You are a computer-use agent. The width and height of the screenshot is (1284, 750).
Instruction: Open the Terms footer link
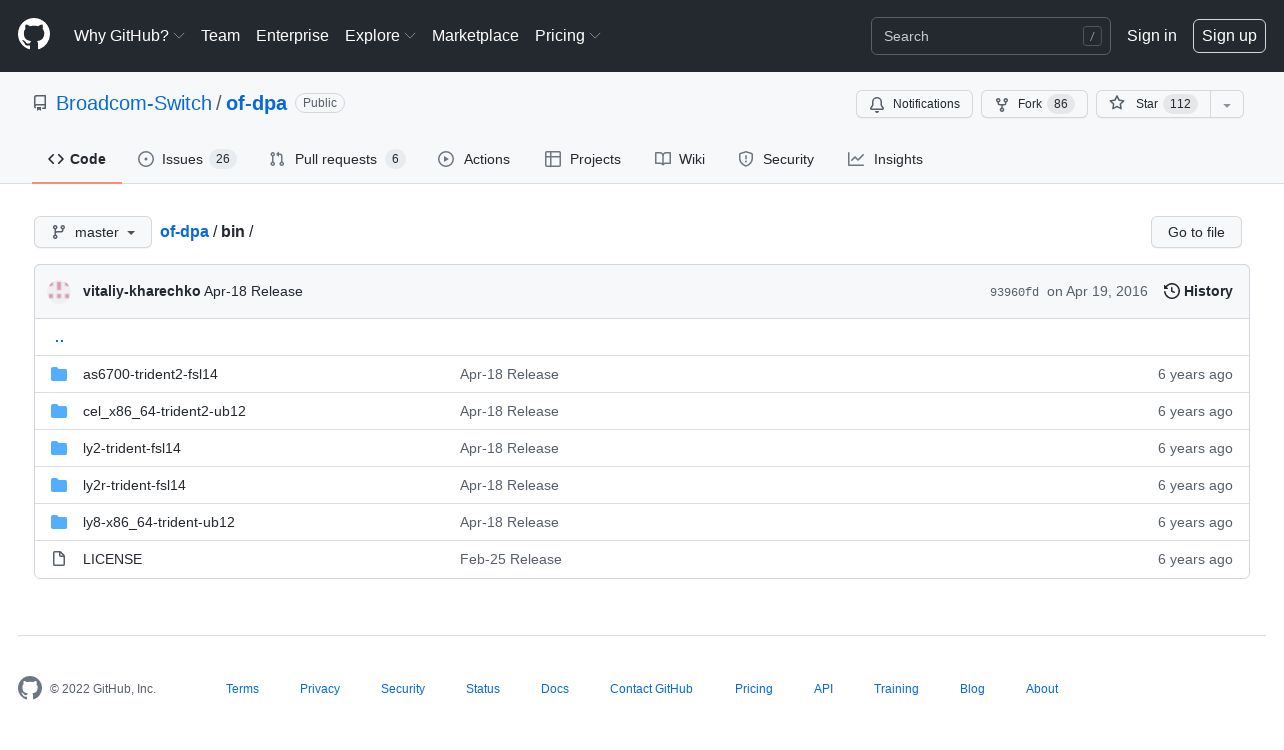click(242, 689)
